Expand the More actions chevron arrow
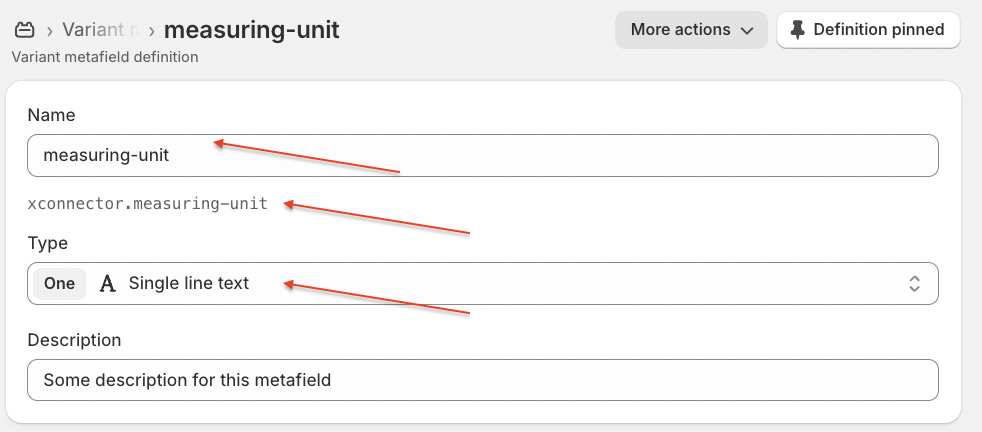This screenshot has width=982, height=432. click(x=746, y=31)
